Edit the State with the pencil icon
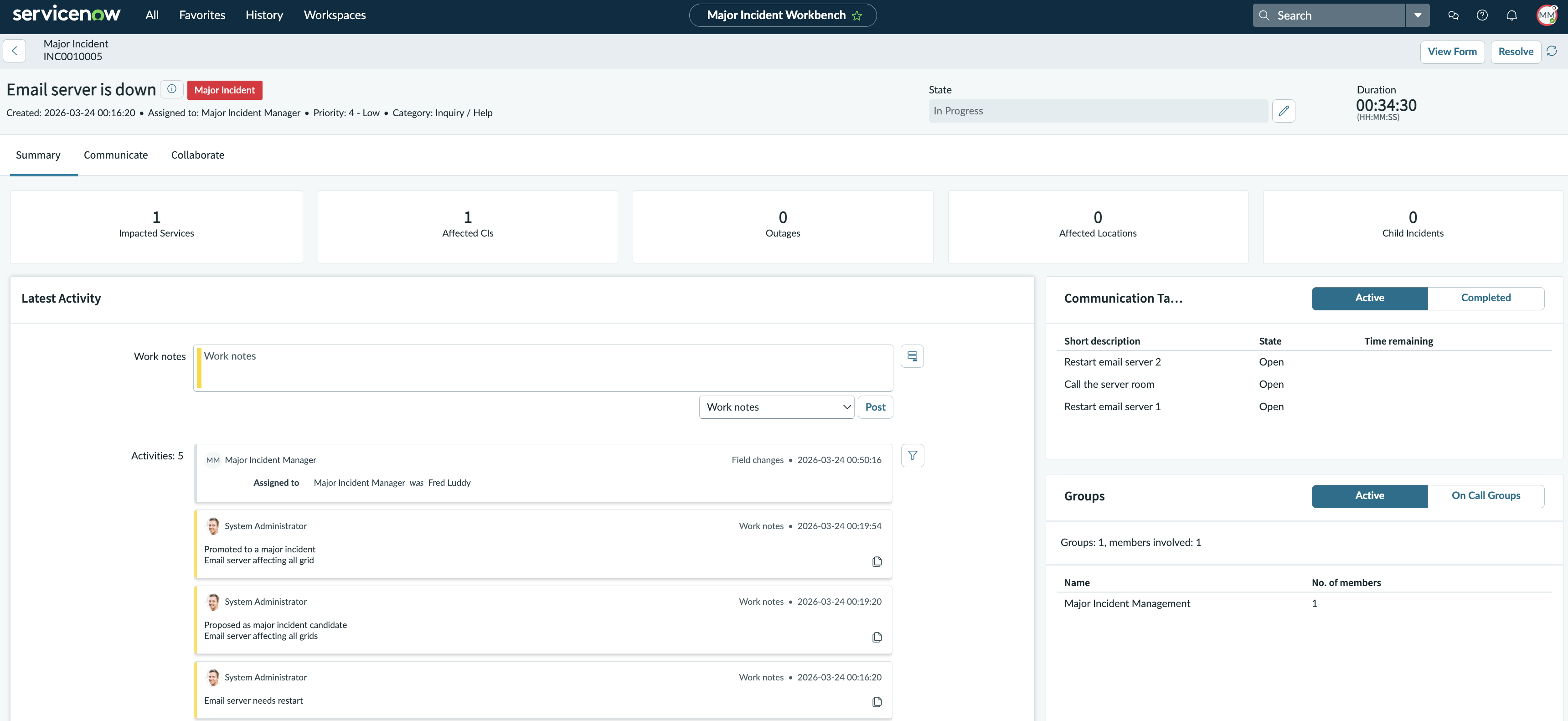The height and width of the screenshot is (721, 1568). click(x=1284, y=111)
